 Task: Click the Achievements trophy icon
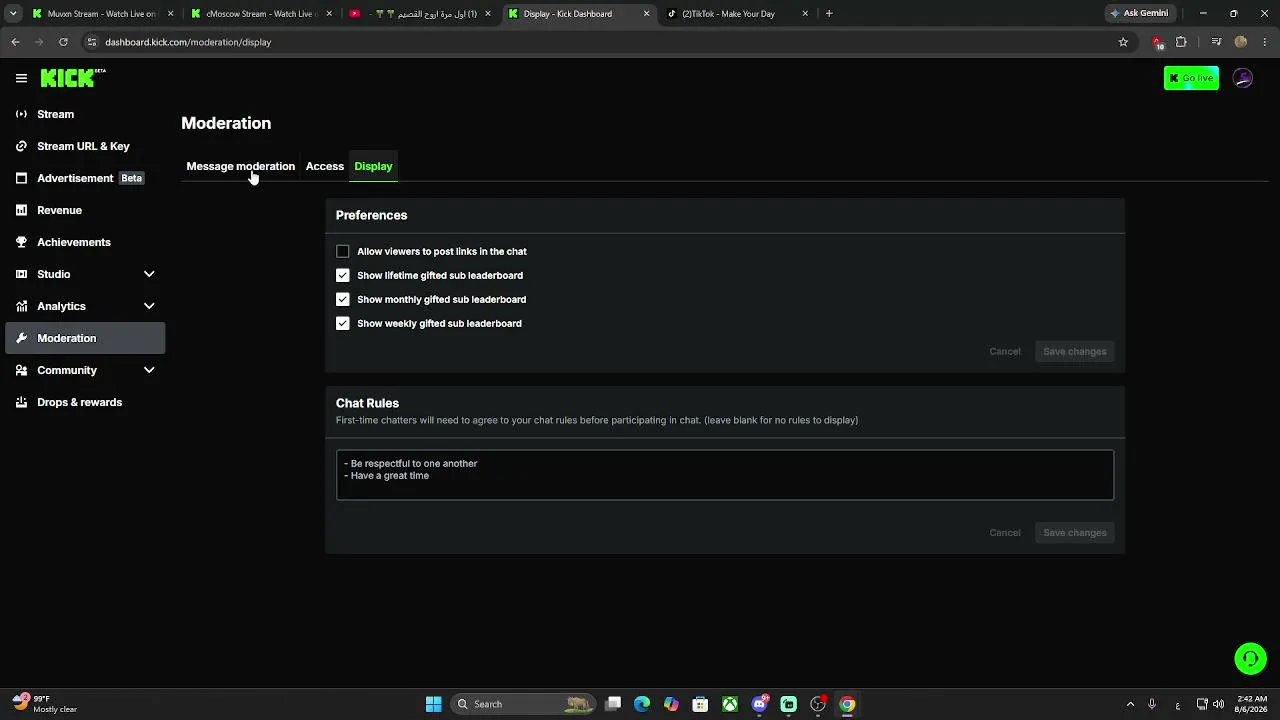(x=21, y=242)
